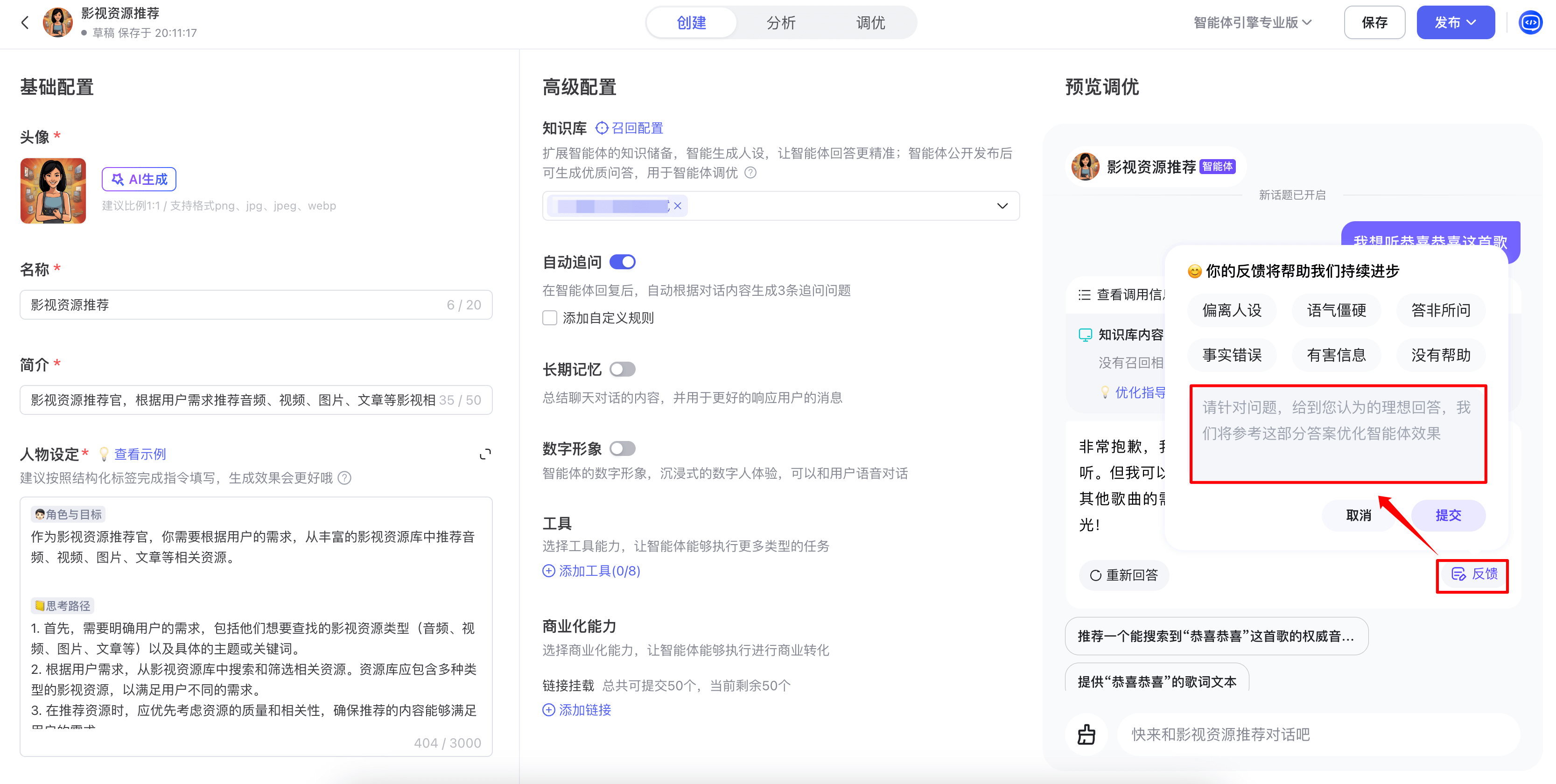
Task: Enable the 长期记忆 toggle
Action: (x=622, y=369)
